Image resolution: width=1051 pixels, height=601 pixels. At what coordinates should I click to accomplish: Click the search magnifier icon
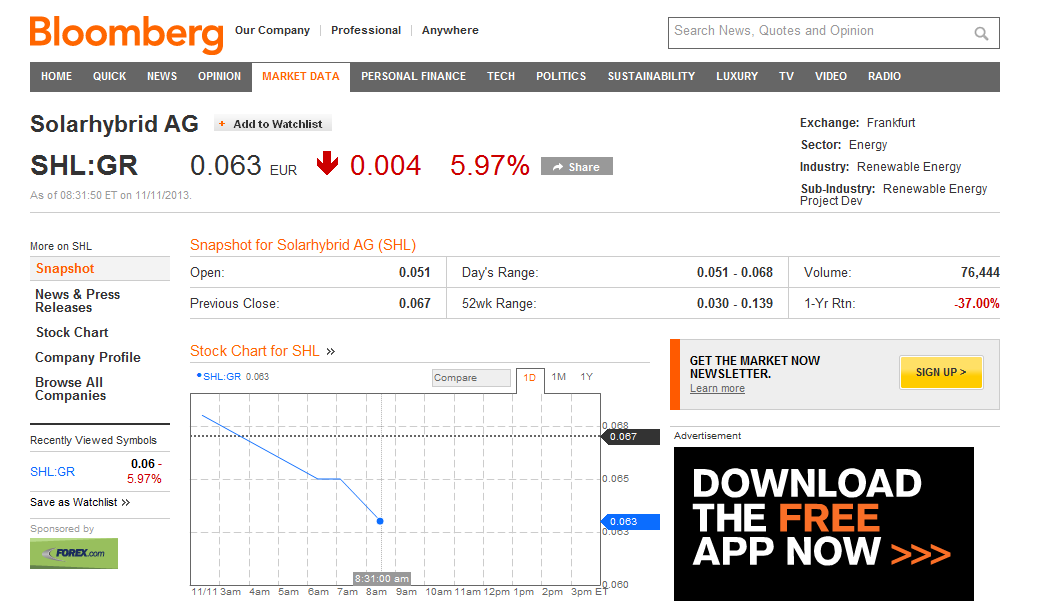[981, 33]
